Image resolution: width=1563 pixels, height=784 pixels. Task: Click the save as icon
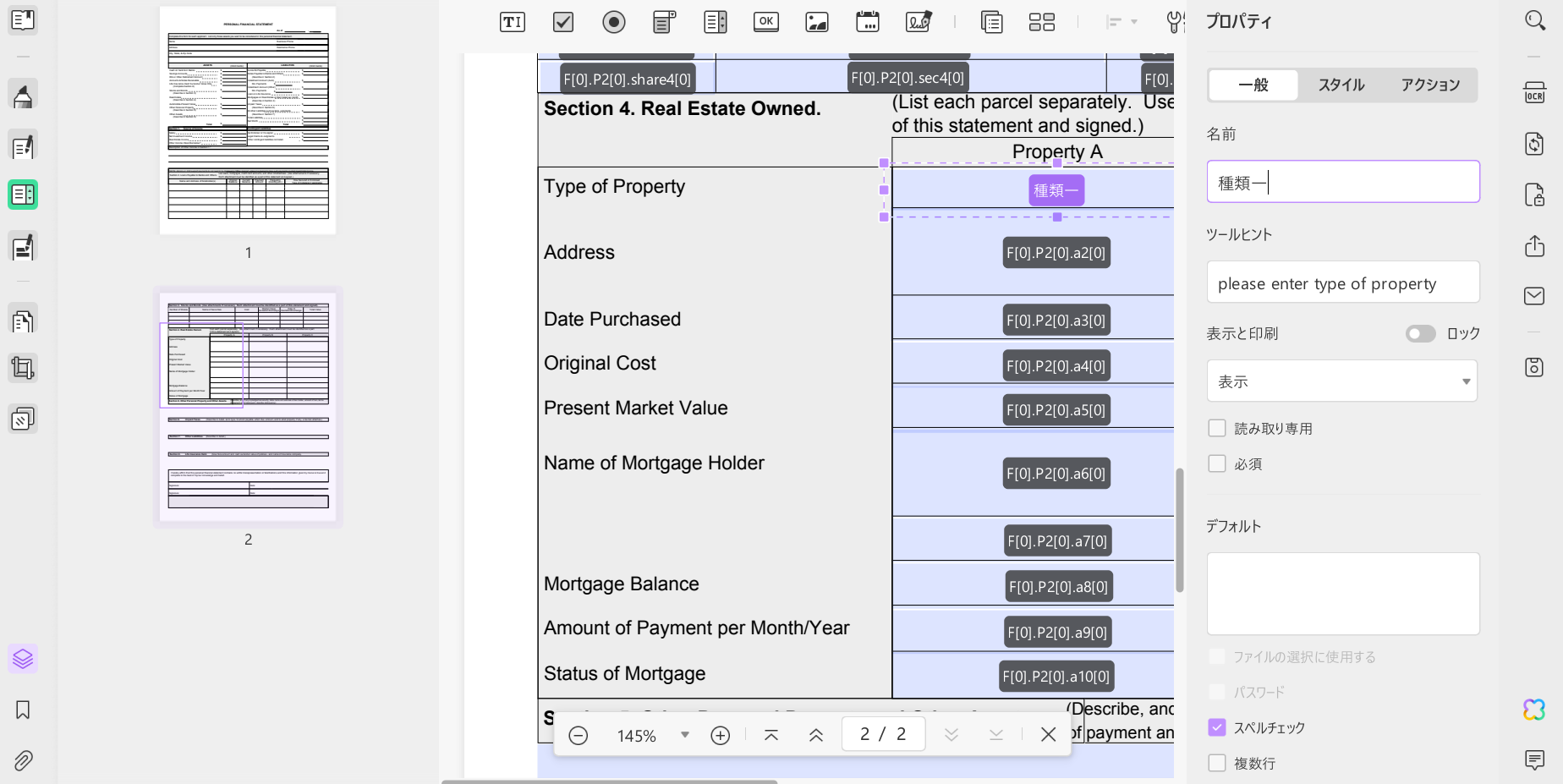[x=1535, y=367]
